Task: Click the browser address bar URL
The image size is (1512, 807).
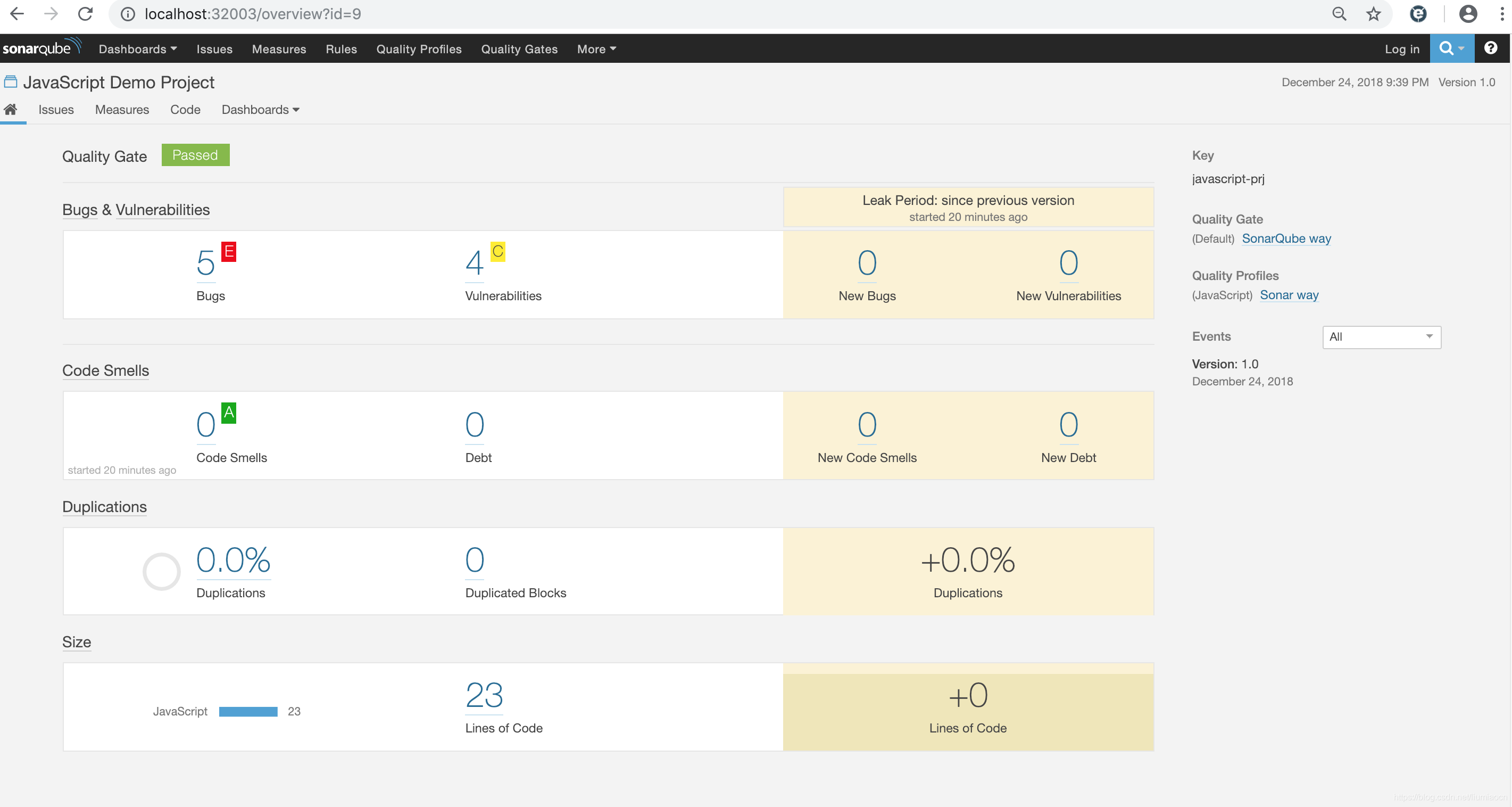Action: (x=252, y=14)
